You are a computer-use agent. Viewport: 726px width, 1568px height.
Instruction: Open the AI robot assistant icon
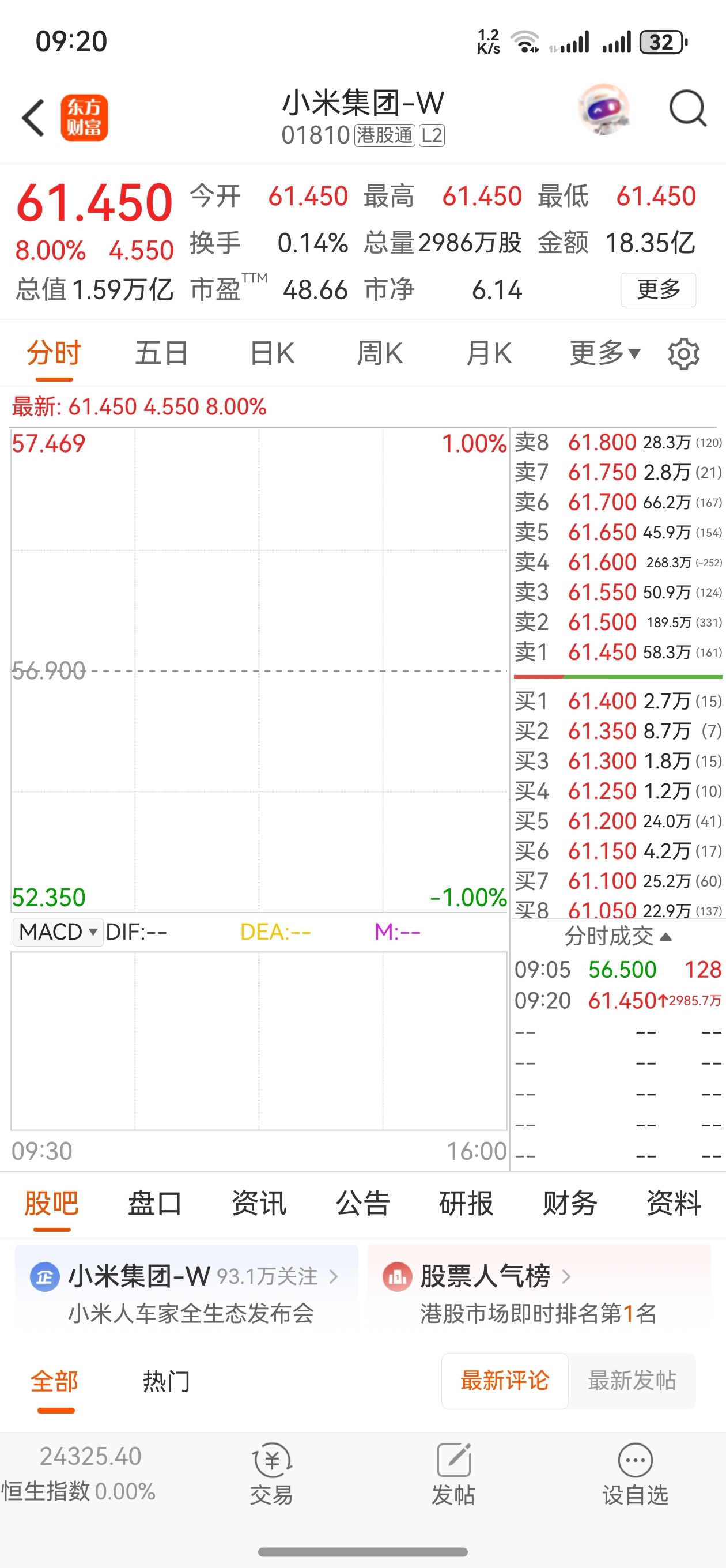pos(603,110)
